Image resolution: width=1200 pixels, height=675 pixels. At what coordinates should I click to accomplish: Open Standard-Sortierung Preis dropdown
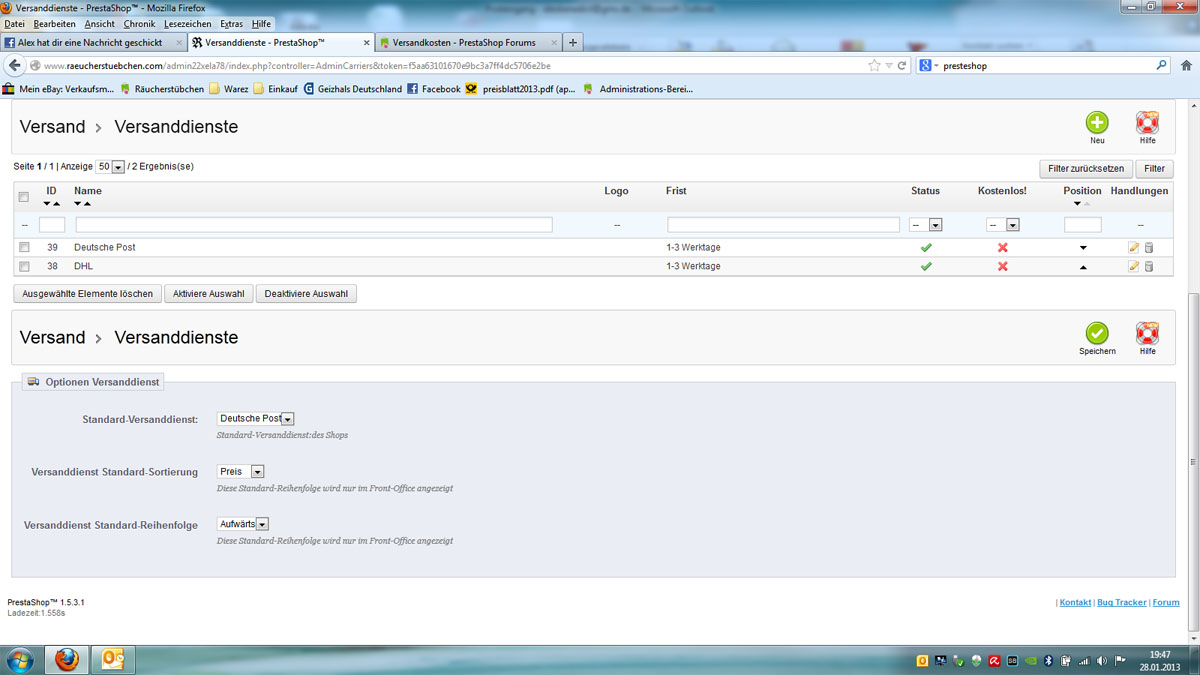[x=241, y=471]
